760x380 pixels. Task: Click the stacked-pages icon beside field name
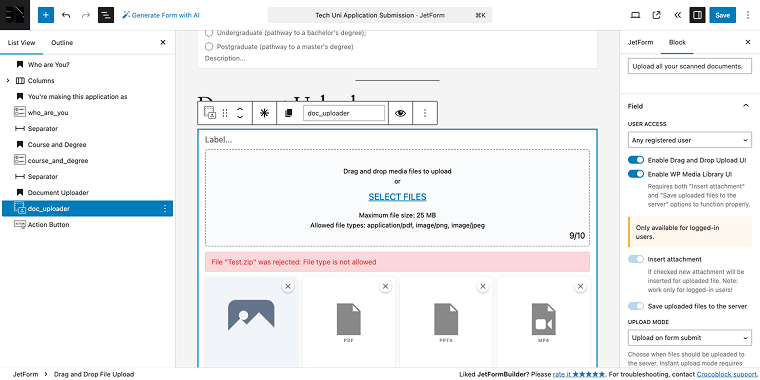click(x=288, y=113)
